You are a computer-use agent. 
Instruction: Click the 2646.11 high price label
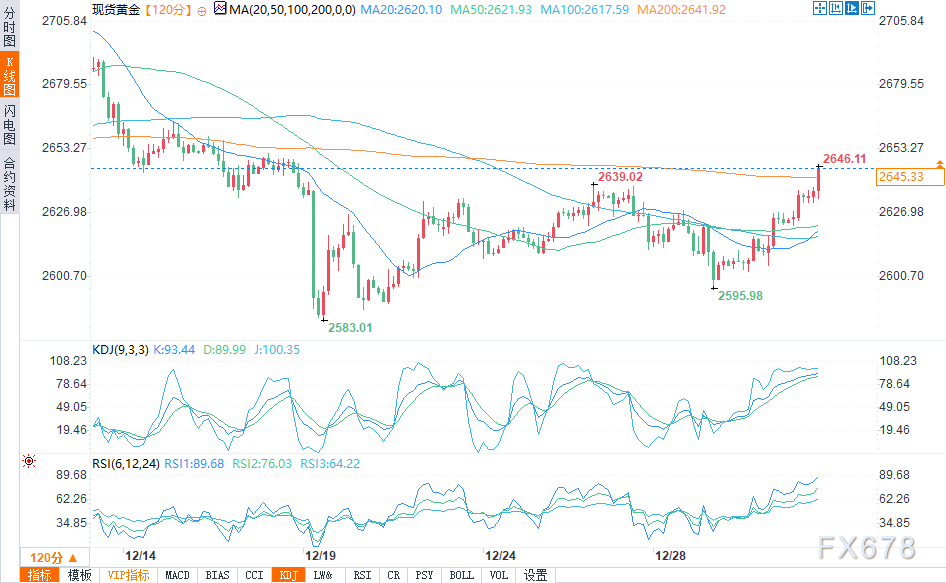tap(845, 159)
